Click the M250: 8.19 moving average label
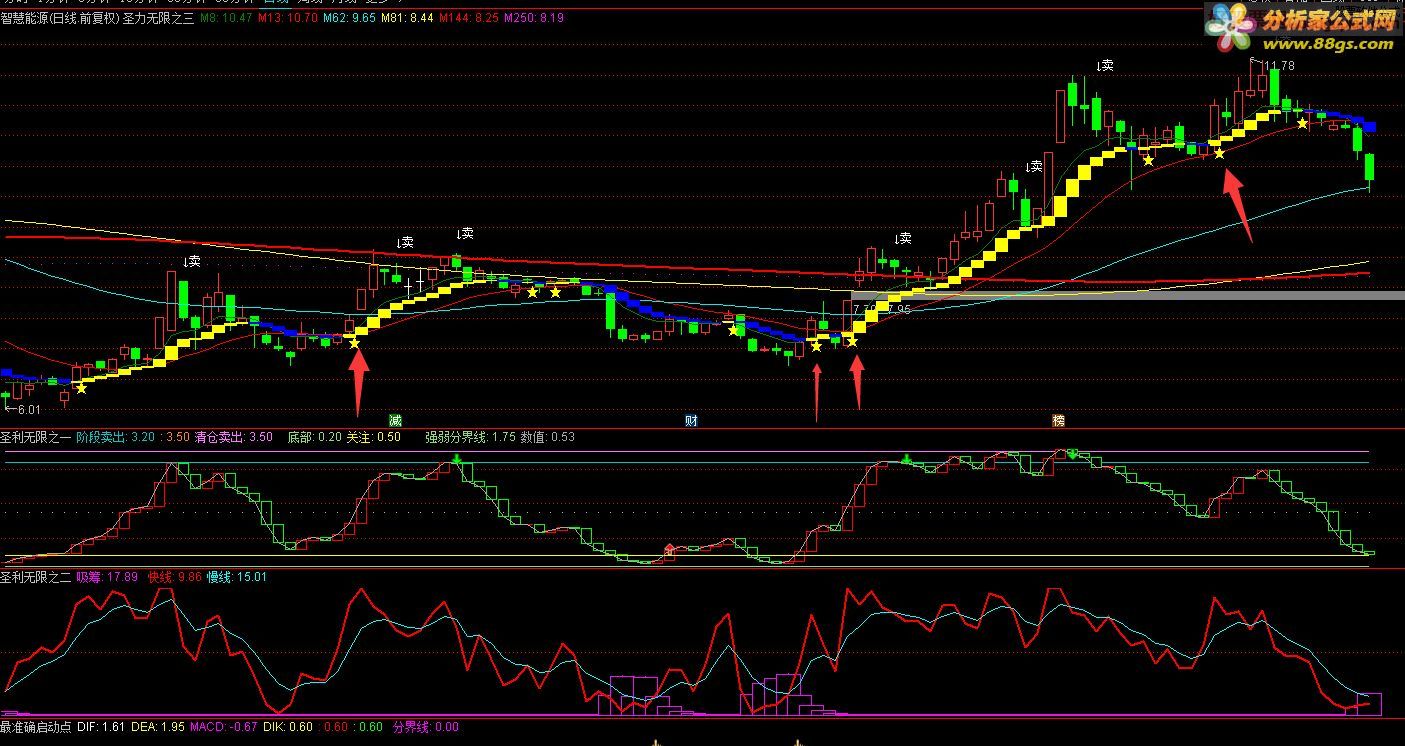1405x746 pixels. pos(533,18)
